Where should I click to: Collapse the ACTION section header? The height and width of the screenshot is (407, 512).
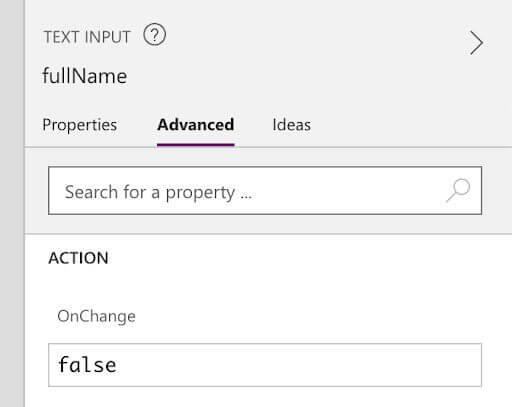click(x=78, y=258)
